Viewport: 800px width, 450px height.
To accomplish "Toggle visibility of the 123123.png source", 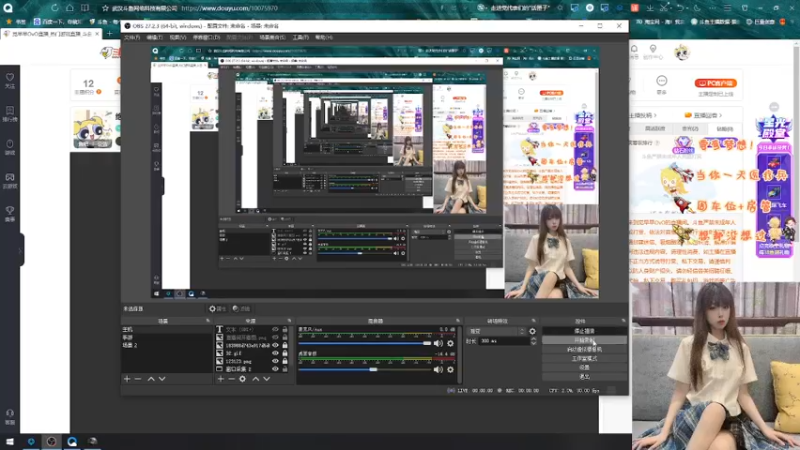I will pyautogui.click(x=276, y=361).
